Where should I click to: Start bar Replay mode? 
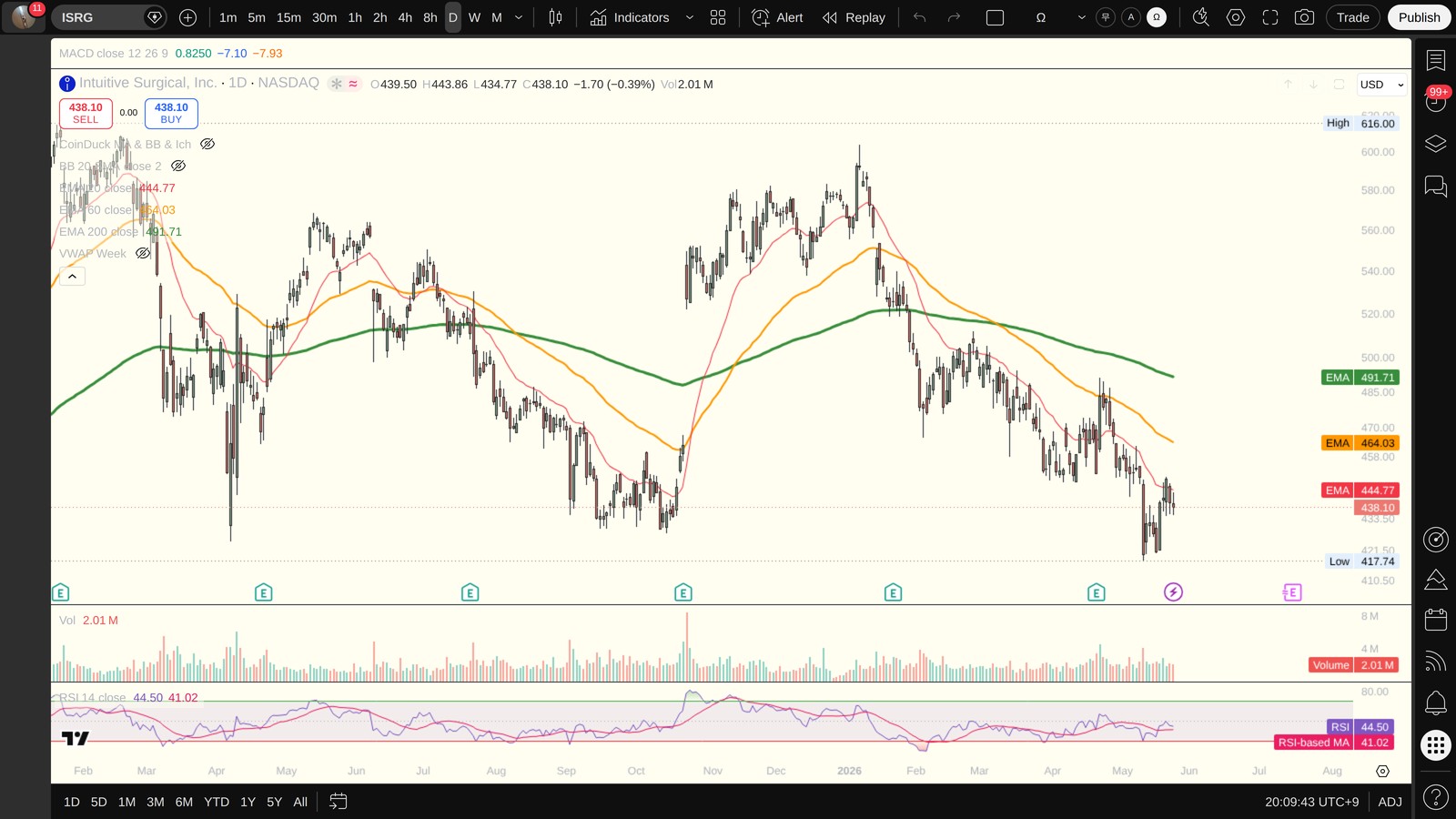[x=854, y=17]
